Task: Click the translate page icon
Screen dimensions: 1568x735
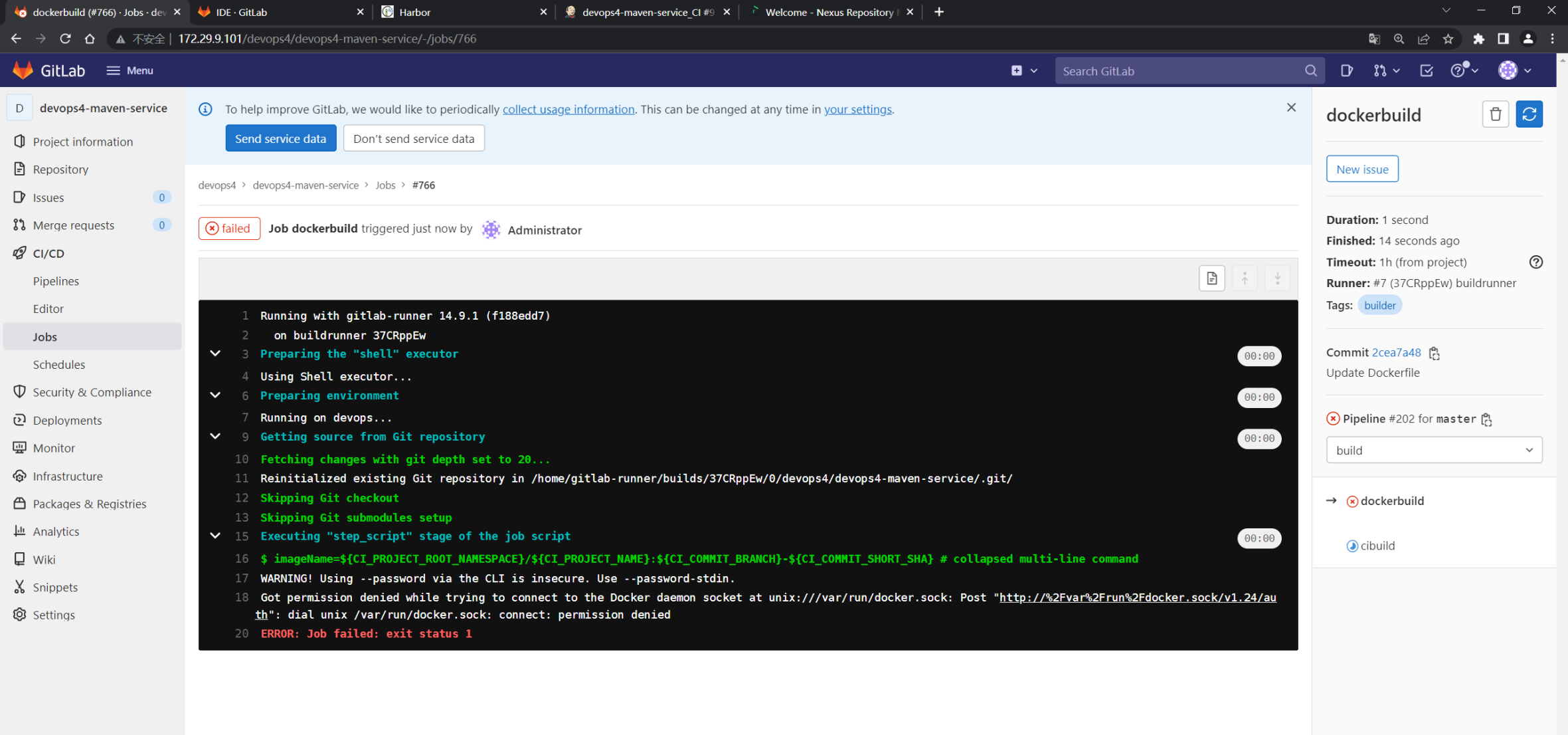Action: click(x=1374, y=39)
